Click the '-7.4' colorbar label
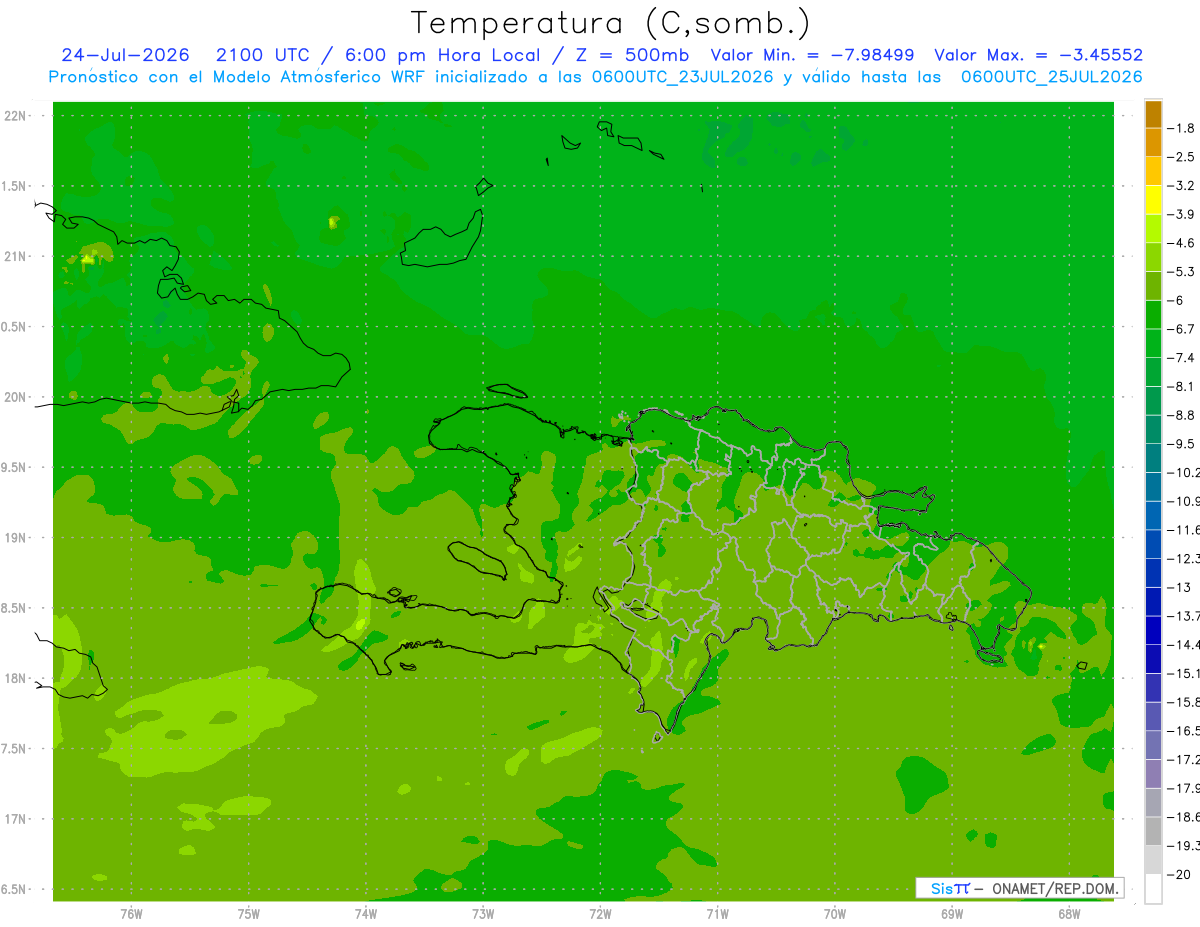The width and height of the screenshot is (1200, 927). pyautogui.click(x=1180, y=357)
